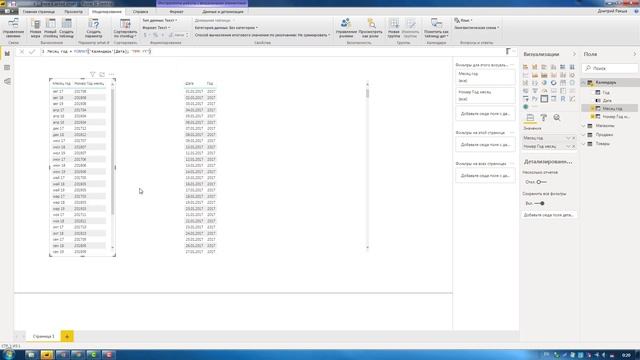Open dropdown arrow of Месяц год value field

(x=568, y=138)
